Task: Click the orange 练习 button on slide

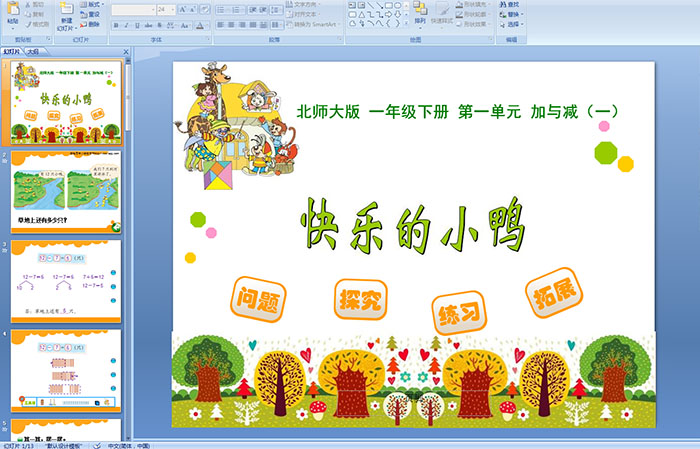Action: coord(459,313)
